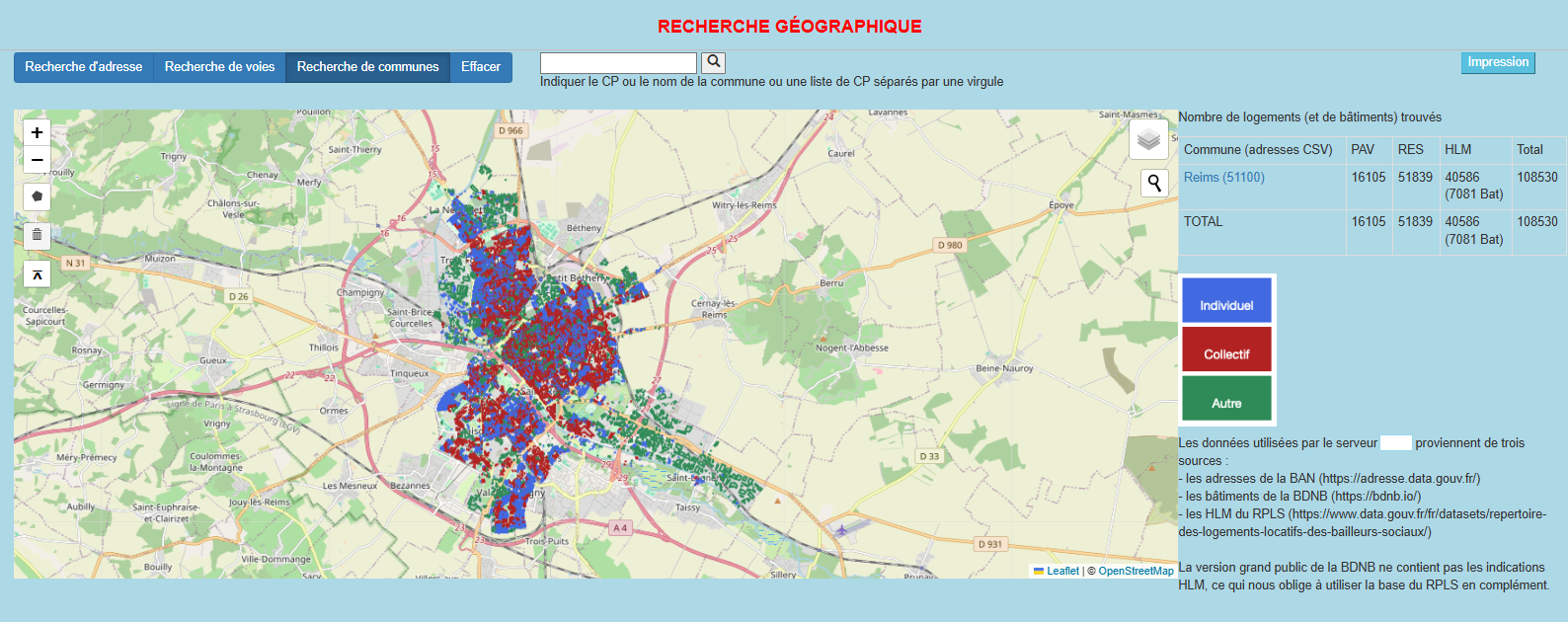
Task: Open Recherche d'adresse tab
Action: (x=84, y=67)
